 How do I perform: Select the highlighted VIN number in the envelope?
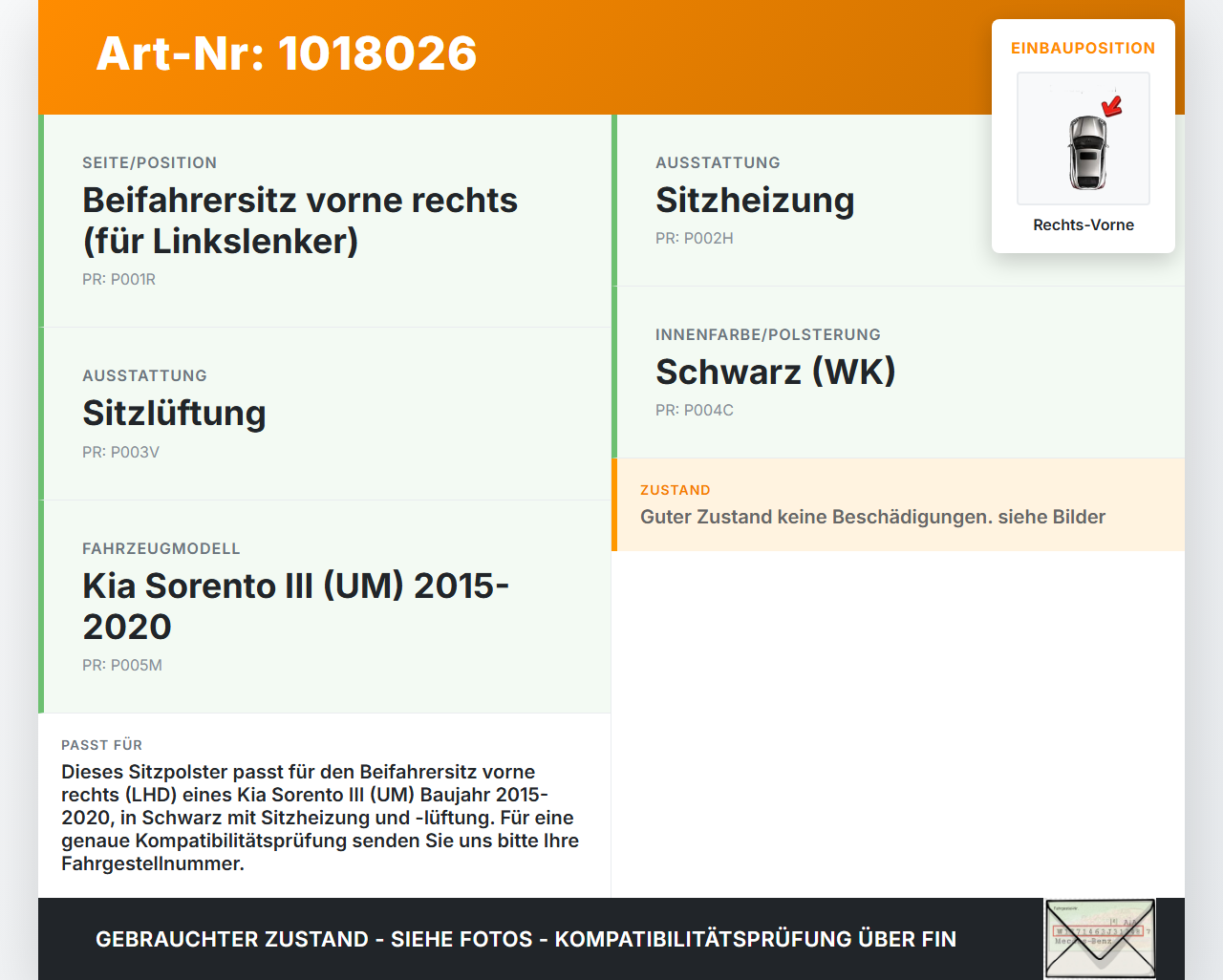(1097, 929)
